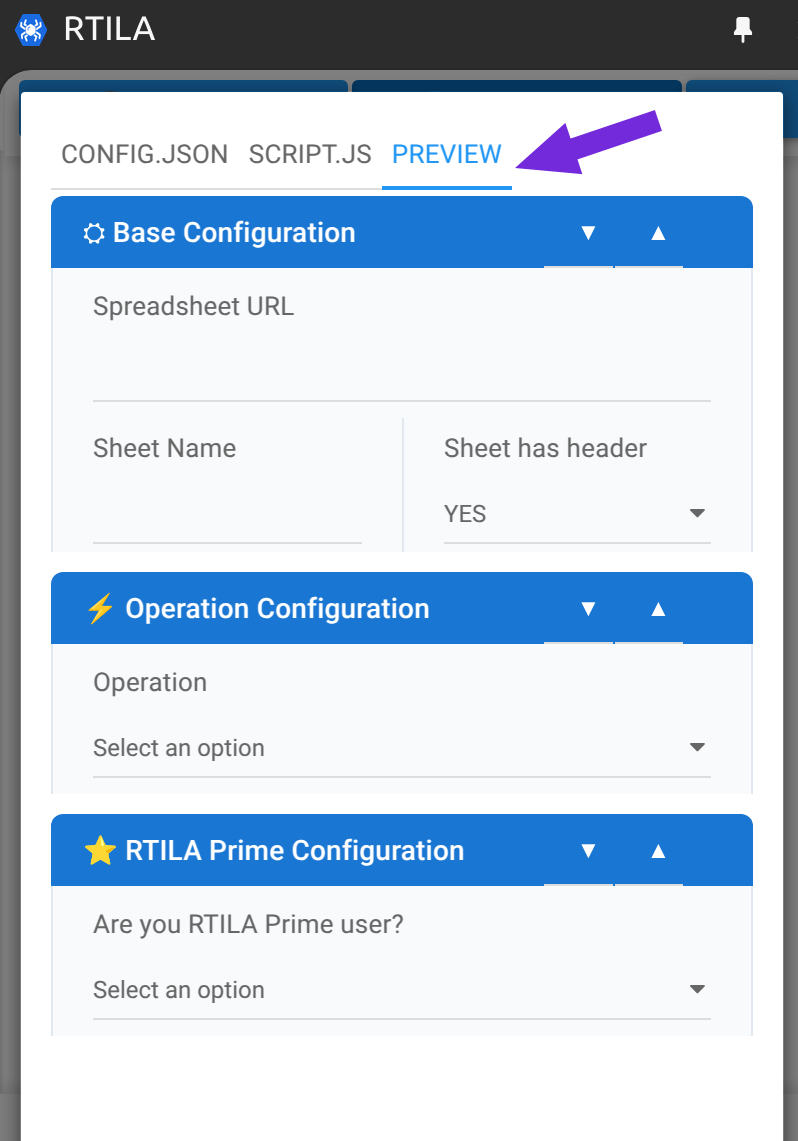Click the gear icon beside Base Configuration
The height and width of the screenshot is (1141, 798).
94,234
